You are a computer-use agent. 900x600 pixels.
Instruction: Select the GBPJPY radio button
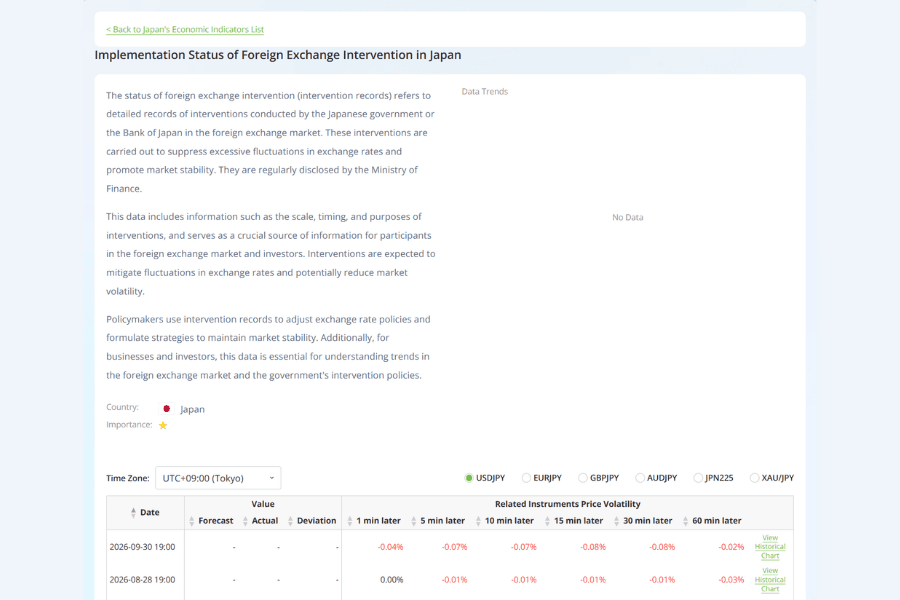(583, 478)
